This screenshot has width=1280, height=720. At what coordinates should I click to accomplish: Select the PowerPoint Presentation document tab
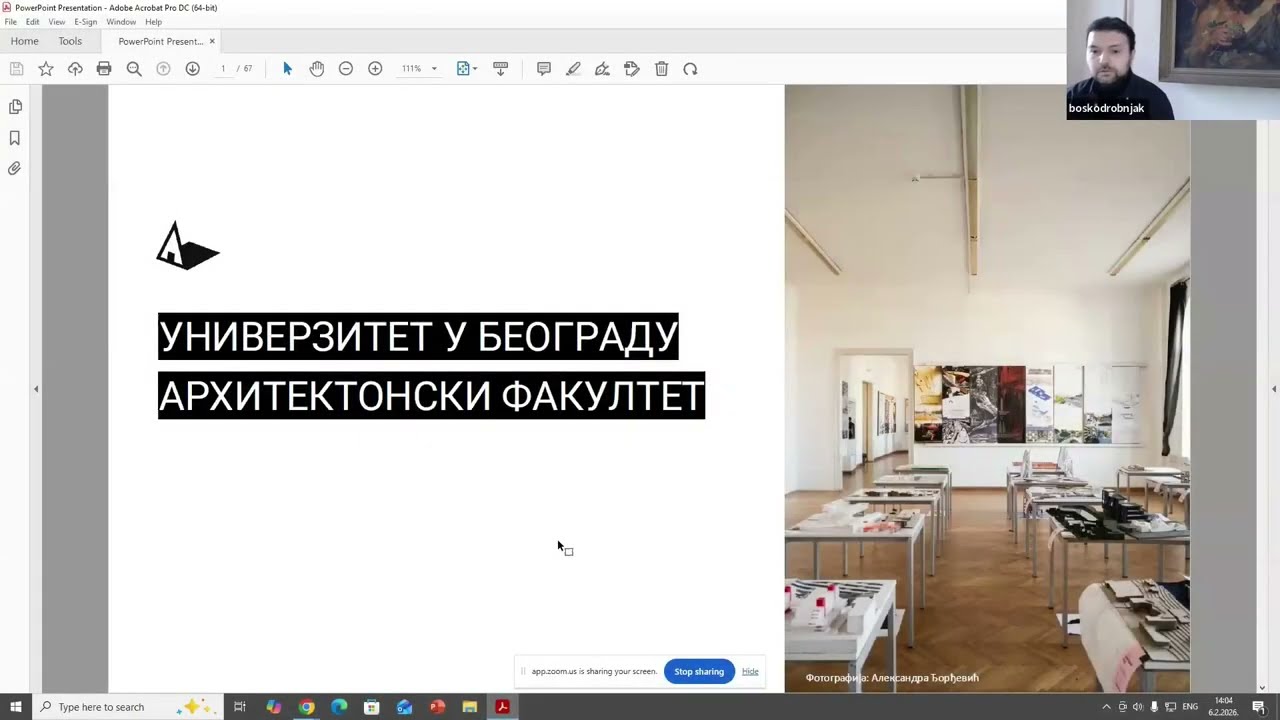click(x=160, y=41)
